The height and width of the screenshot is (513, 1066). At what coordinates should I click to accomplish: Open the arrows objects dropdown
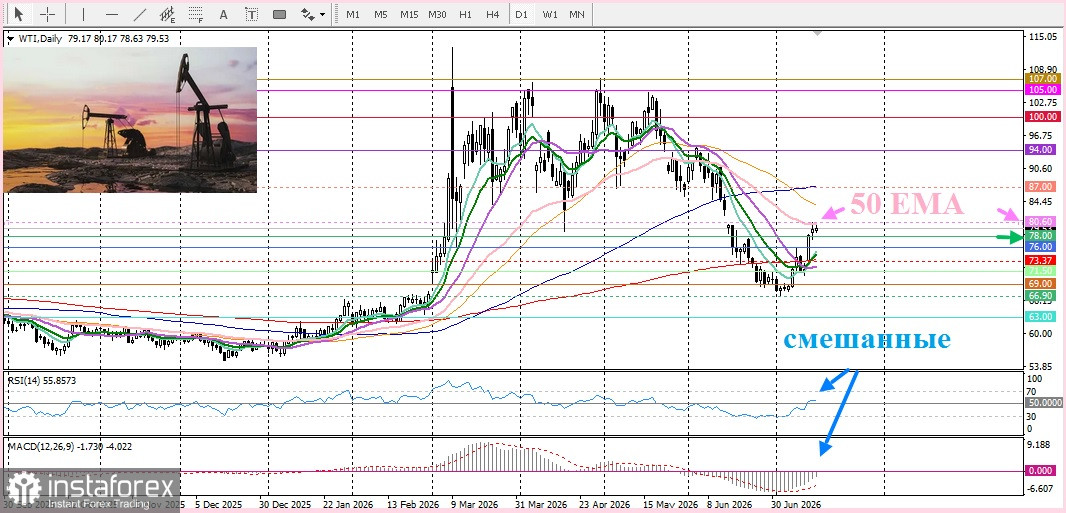[x=313, y=14]
